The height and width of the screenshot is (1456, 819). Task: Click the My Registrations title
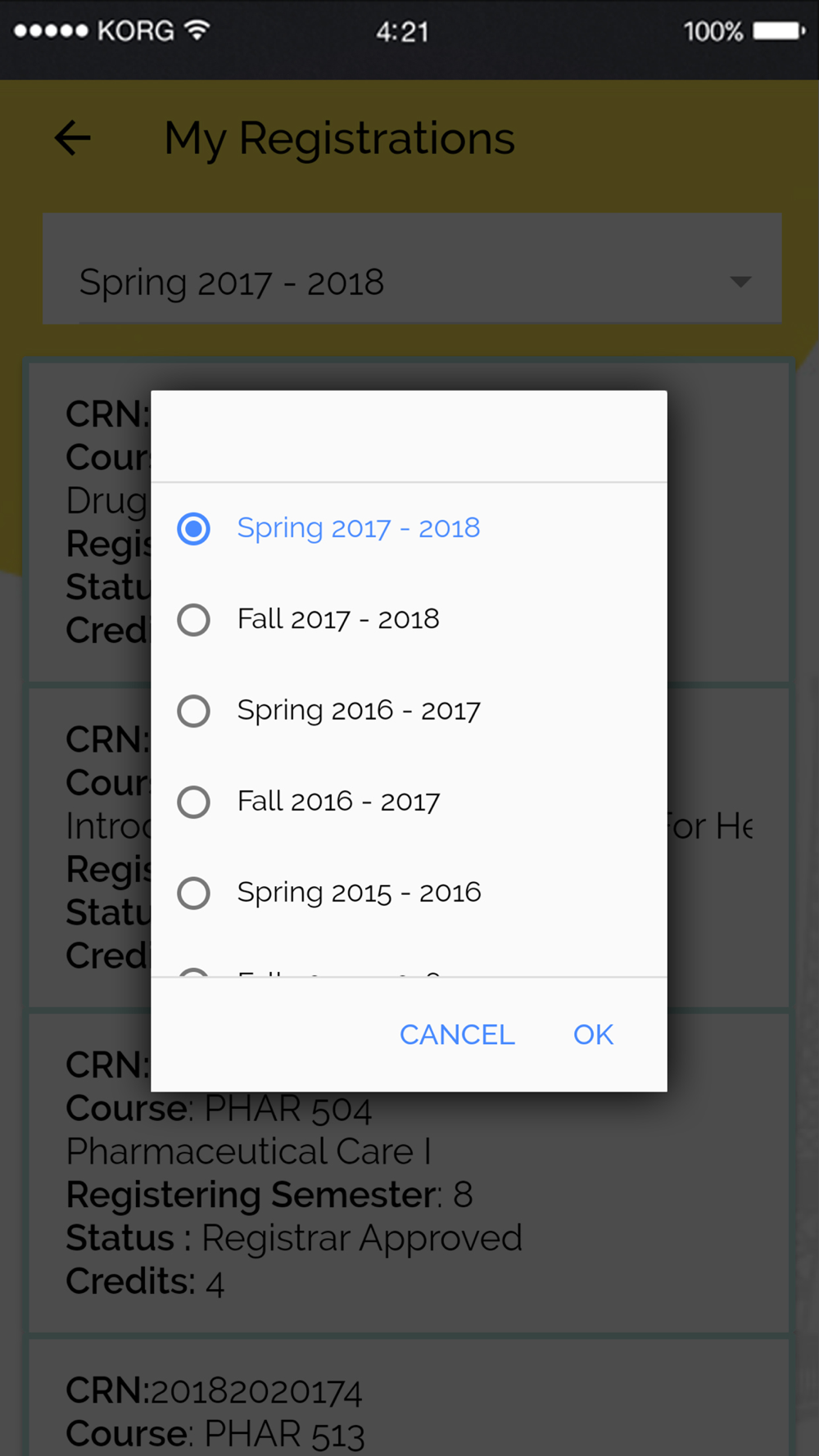tap(339, 138)
